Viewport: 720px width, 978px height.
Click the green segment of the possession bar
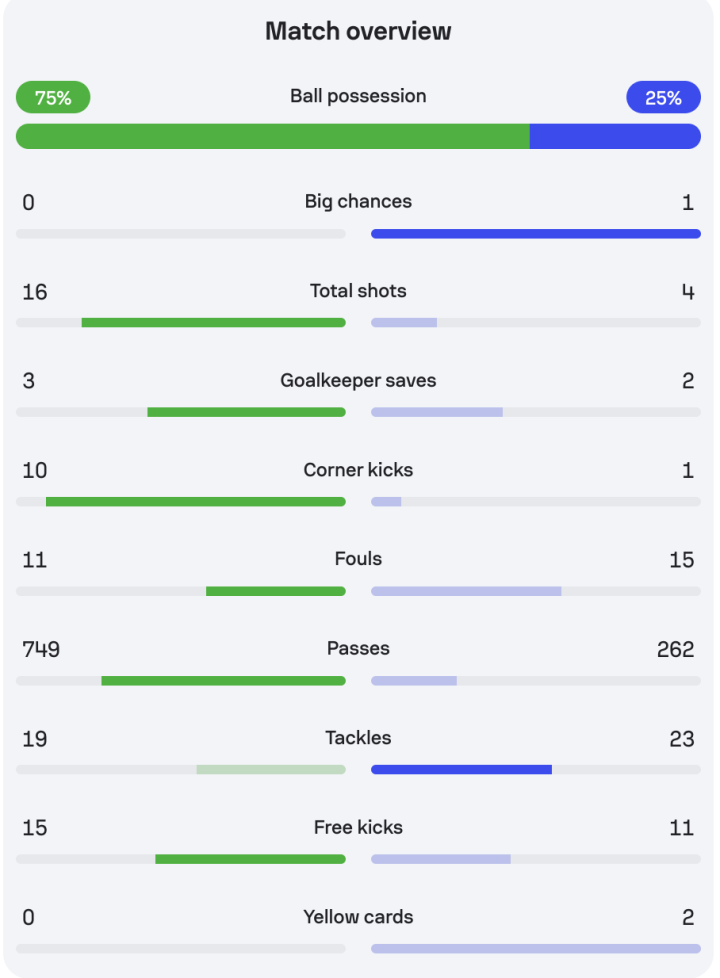click(272, 136)
